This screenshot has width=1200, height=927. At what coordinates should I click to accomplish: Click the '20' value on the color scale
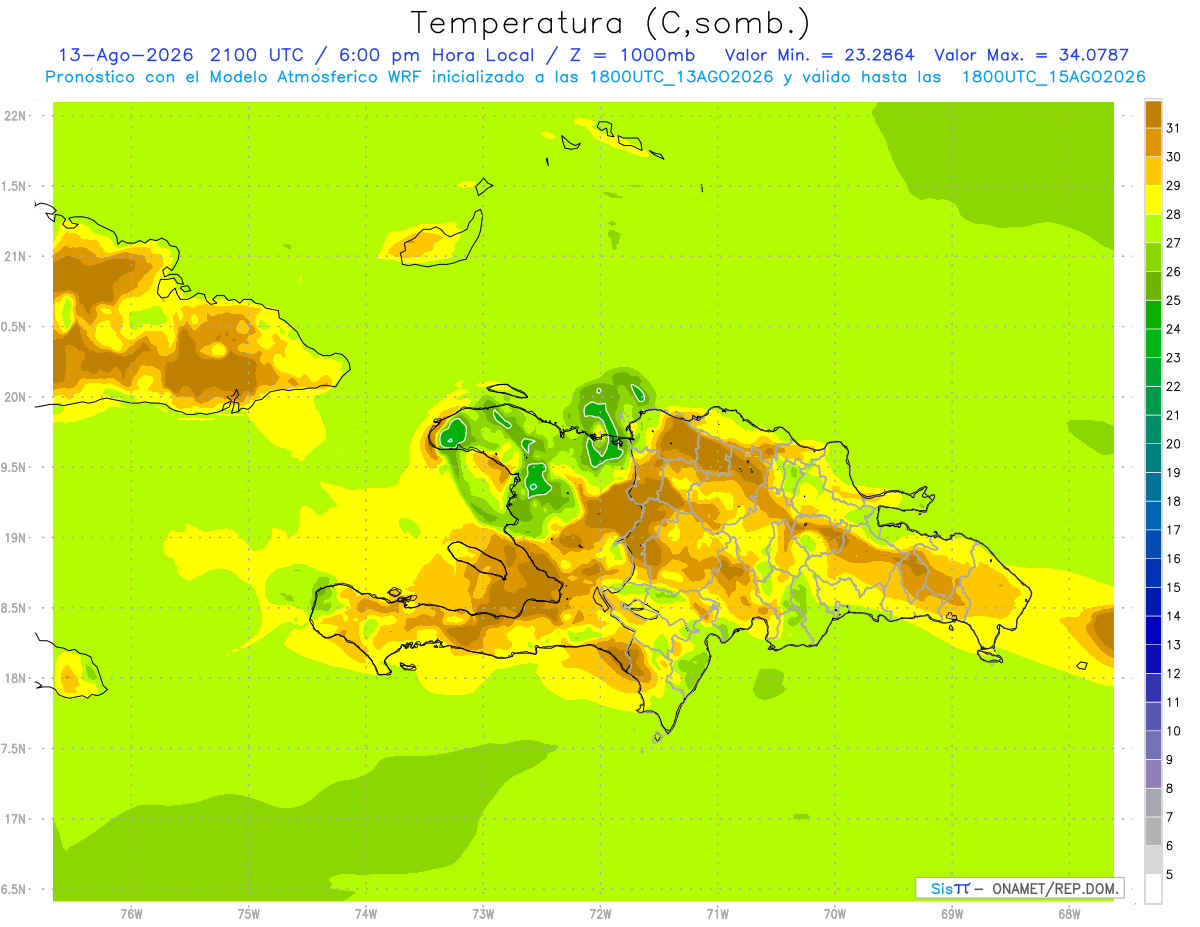click(x=1173, y=444)
